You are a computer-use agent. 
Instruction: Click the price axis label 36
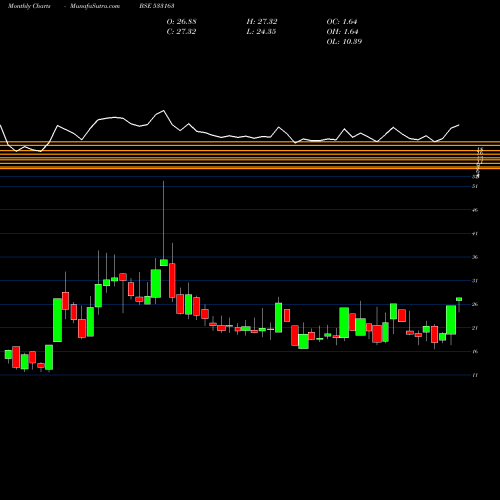pyautogui.click(x=475, y=257)
